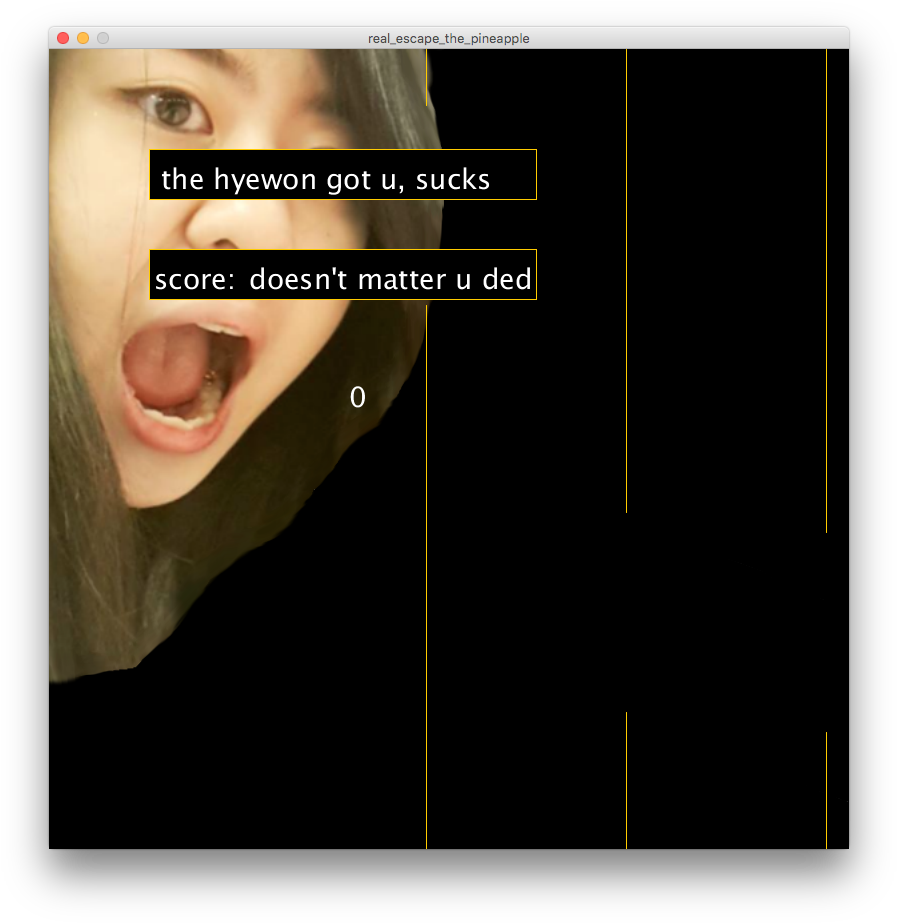This screenshot has height=923, width=897.
Task: Close the real_escape_the_pineapple window
Action: [x=63, y=38]
